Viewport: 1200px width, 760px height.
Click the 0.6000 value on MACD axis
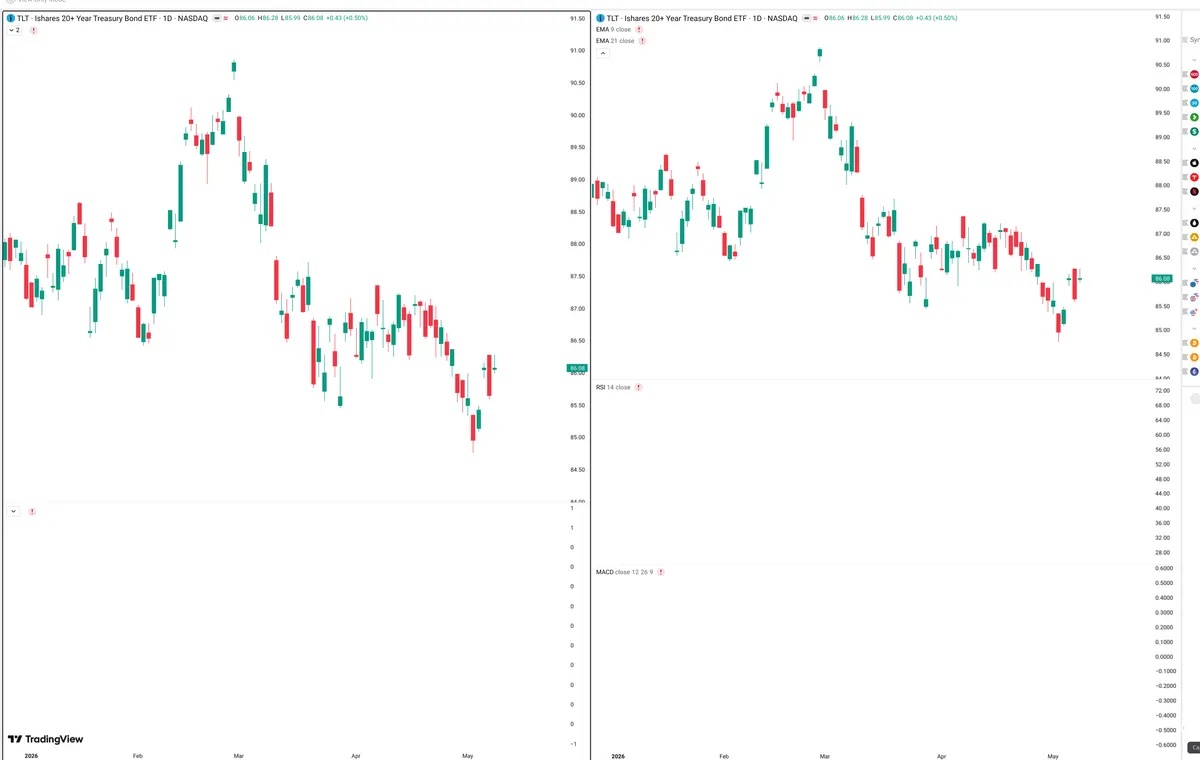tap(1164, 568)
